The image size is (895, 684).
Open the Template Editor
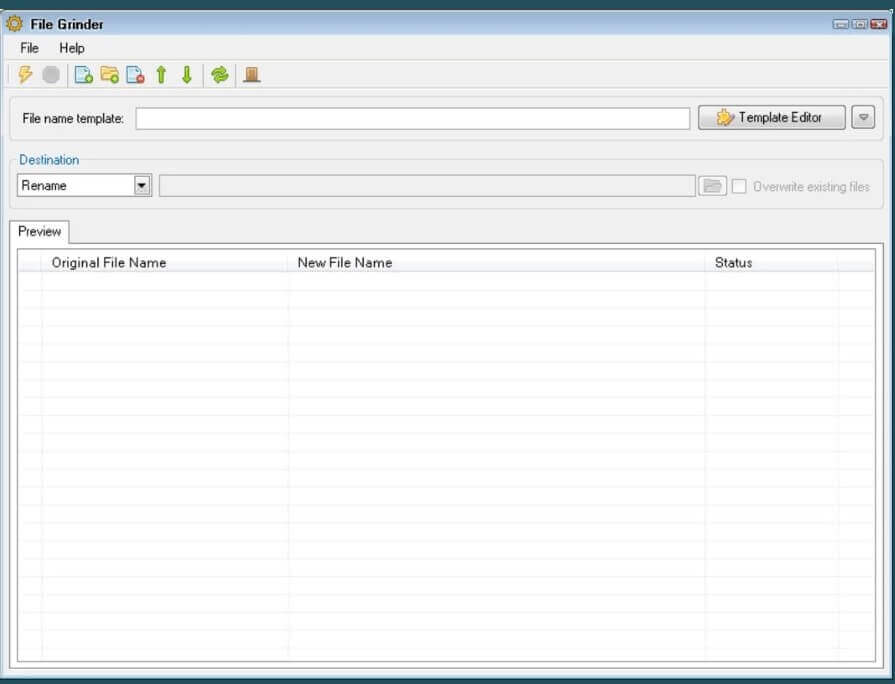[772, 118]
